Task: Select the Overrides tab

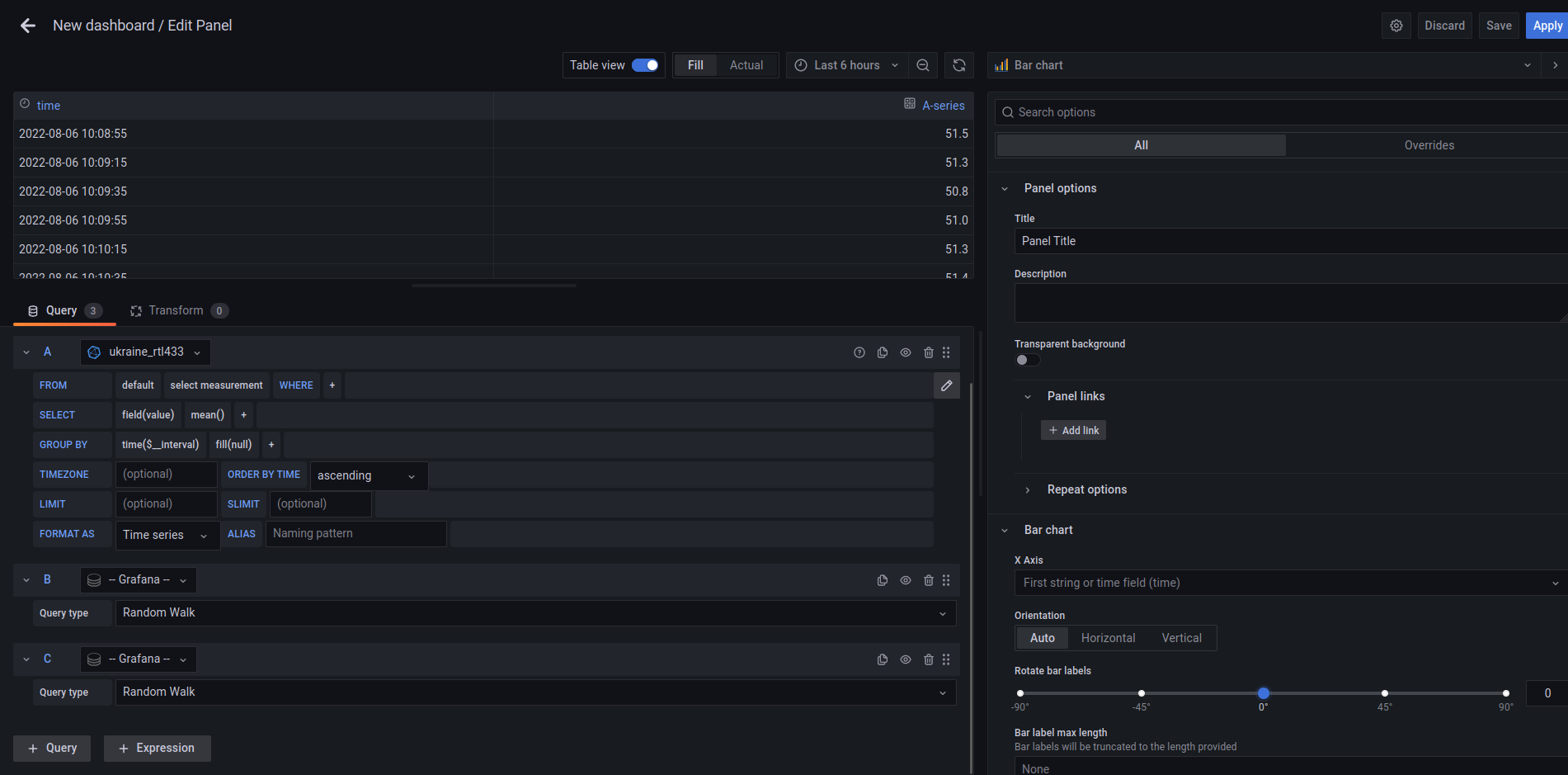Action: [1429, 144]
